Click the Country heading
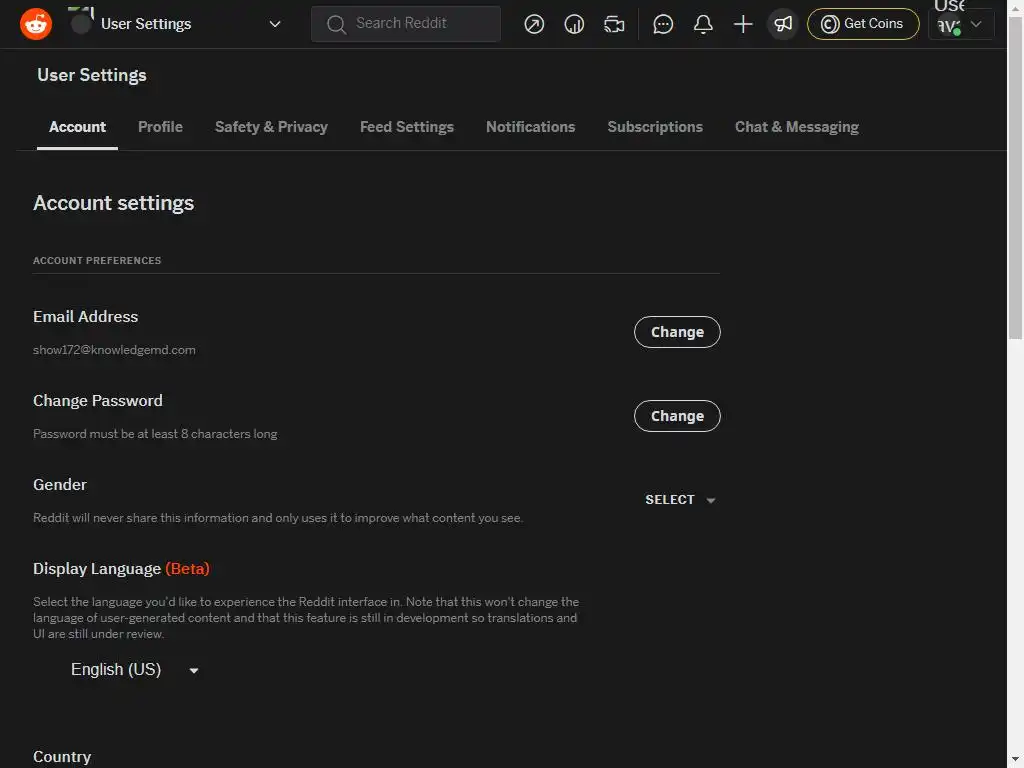The width and height of the screenshot is (1024, 768). click(62, 757)
